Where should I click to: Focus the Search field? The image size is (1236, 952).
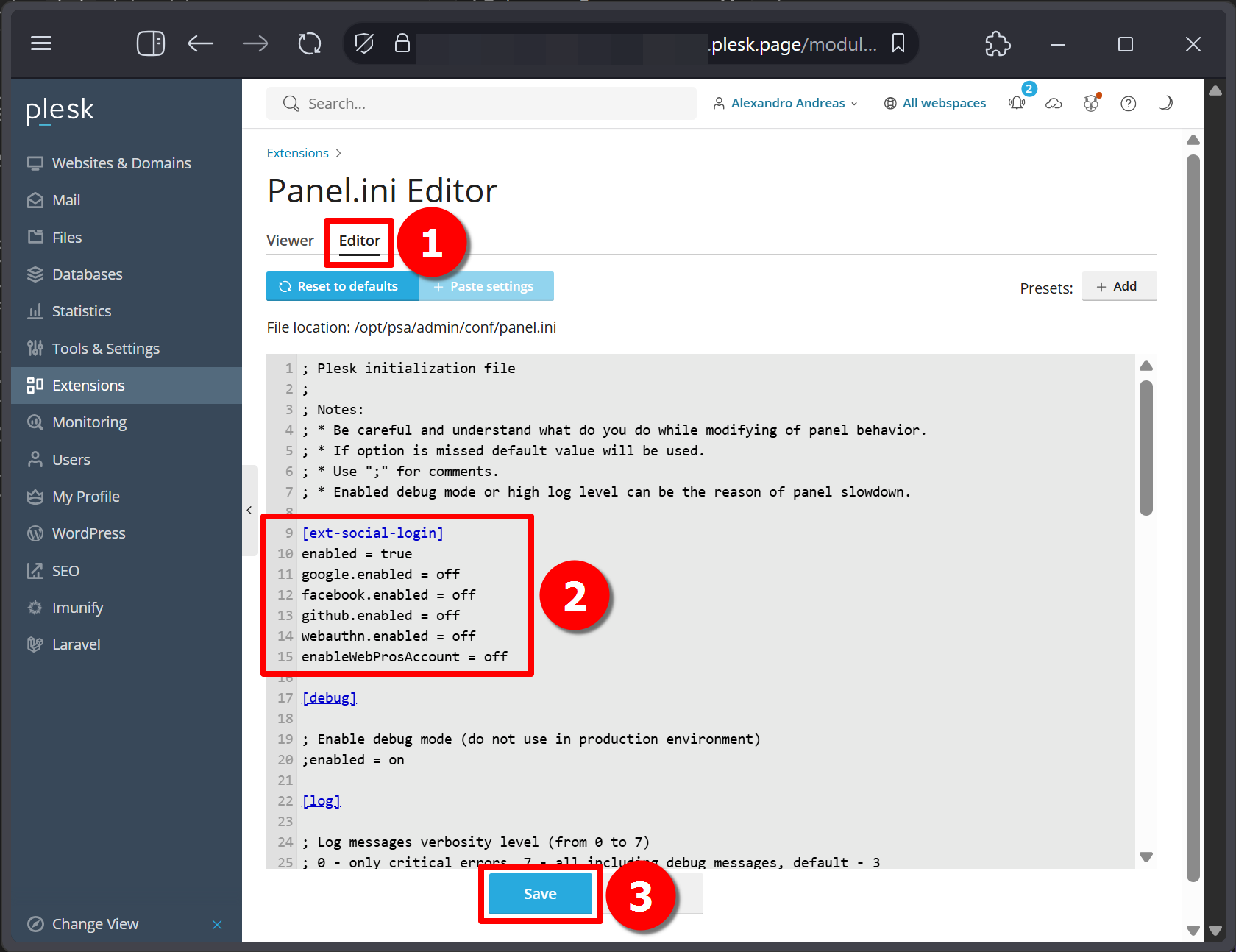tap(481, 104)
